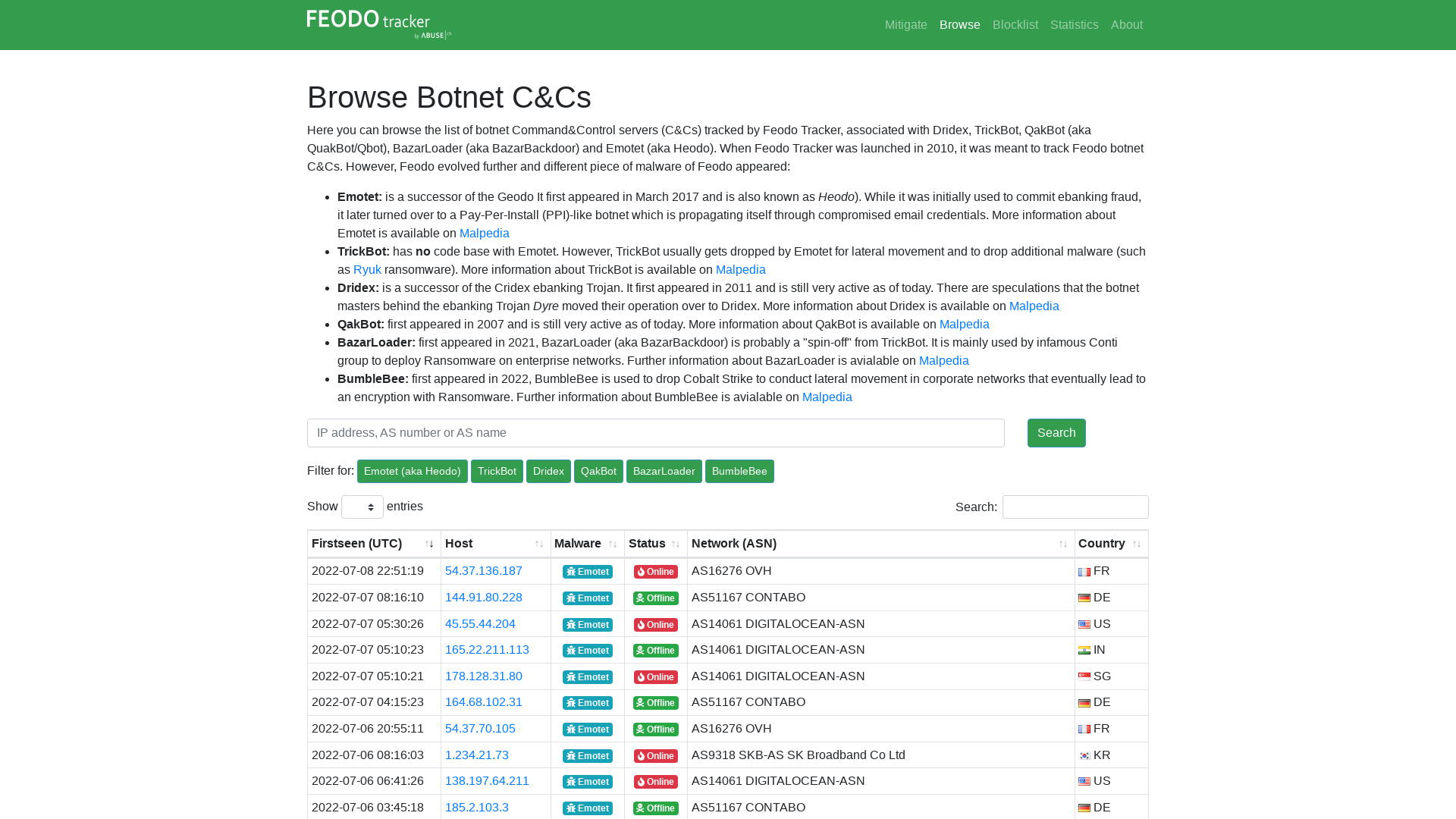This screenshot has height=819, width=1456.
Task: Click timestamp 2022-07-08 22:51:19
Action: (368, 571)
